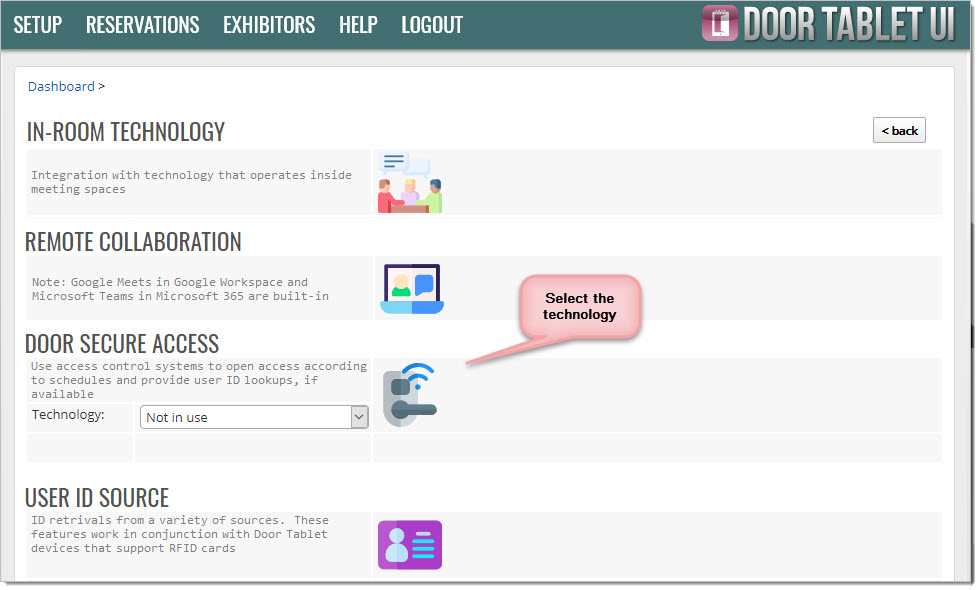Click the Google Meets note text
The height and width of the screenshot is (590, 979).
pos(180,289)
